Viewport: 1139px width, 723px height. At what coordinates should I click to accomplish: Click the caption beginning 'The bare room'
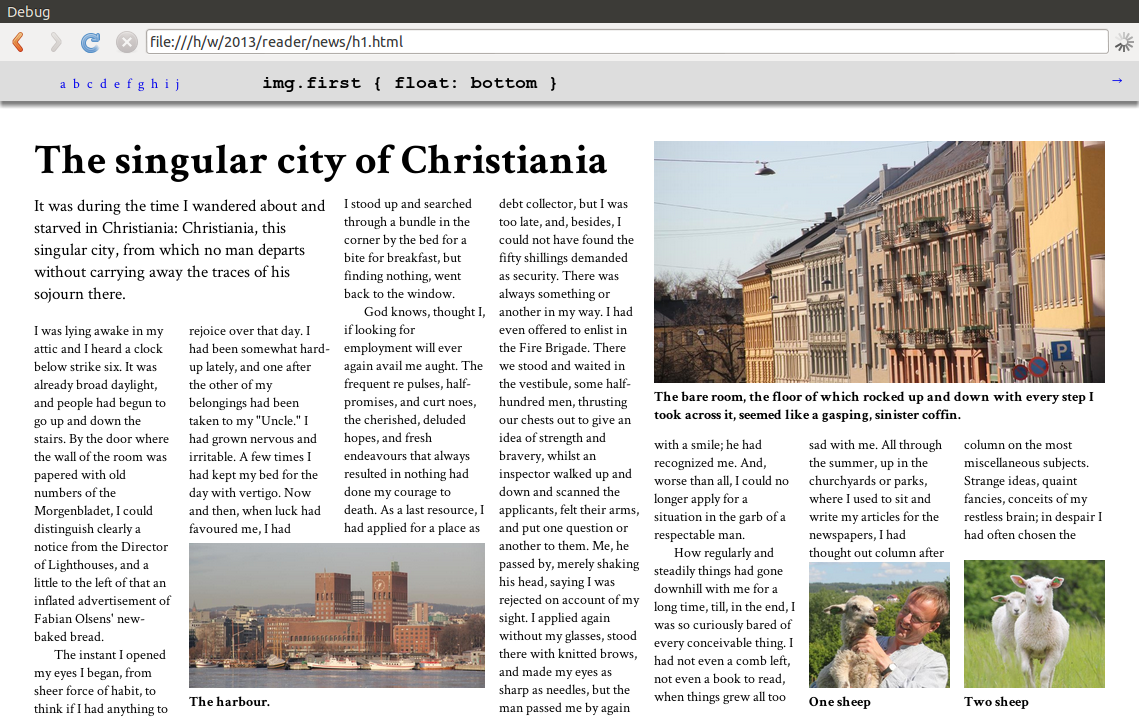[x=874, y=405]
